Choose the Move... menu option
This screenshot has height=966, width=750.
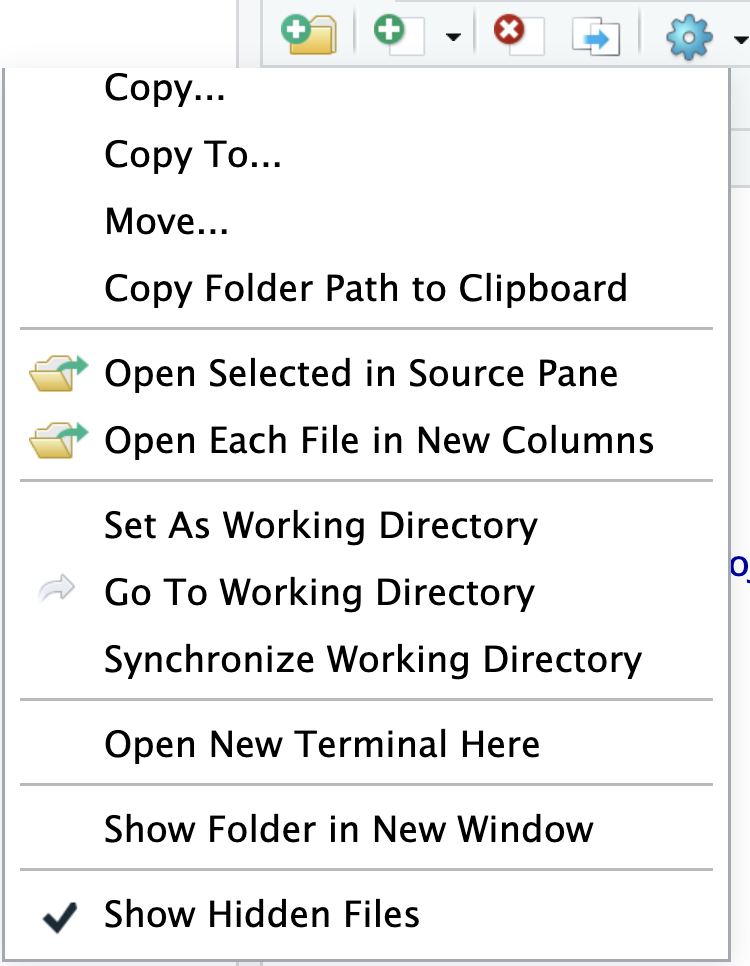tap(167, 222)
